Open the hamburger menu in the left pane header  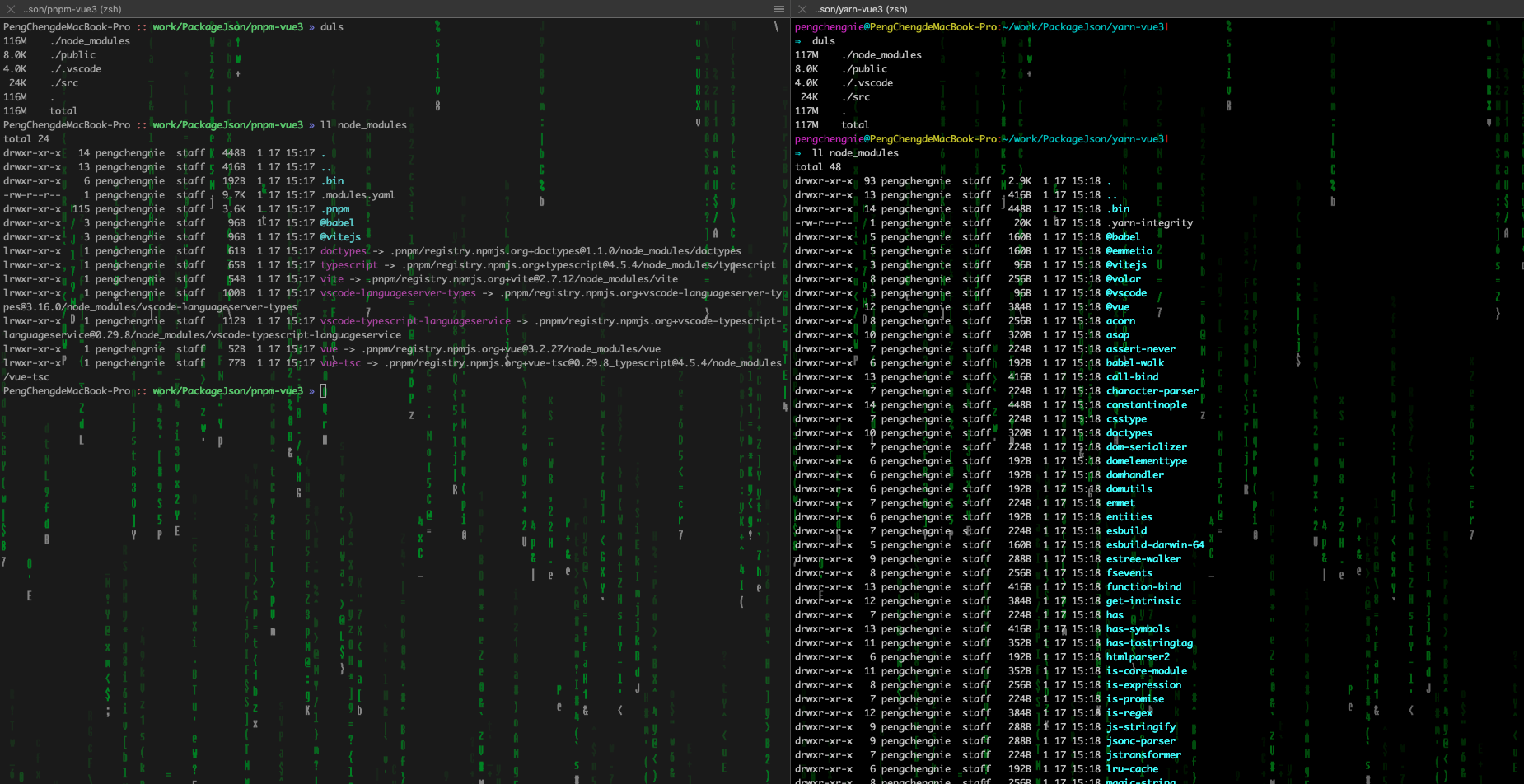pyautogui.click(x=778, y=9)
